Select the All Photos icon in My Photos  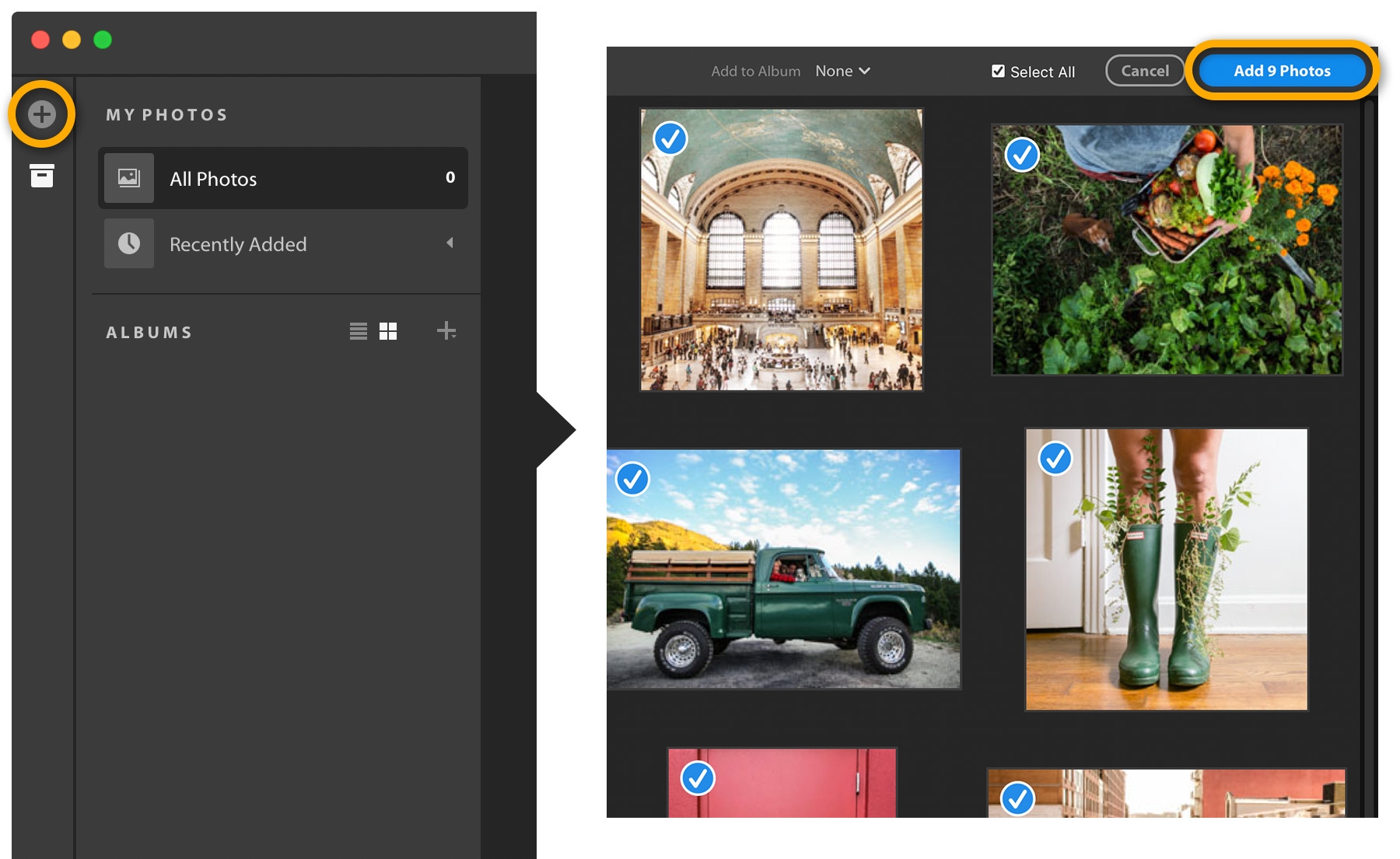click(128, 178)
